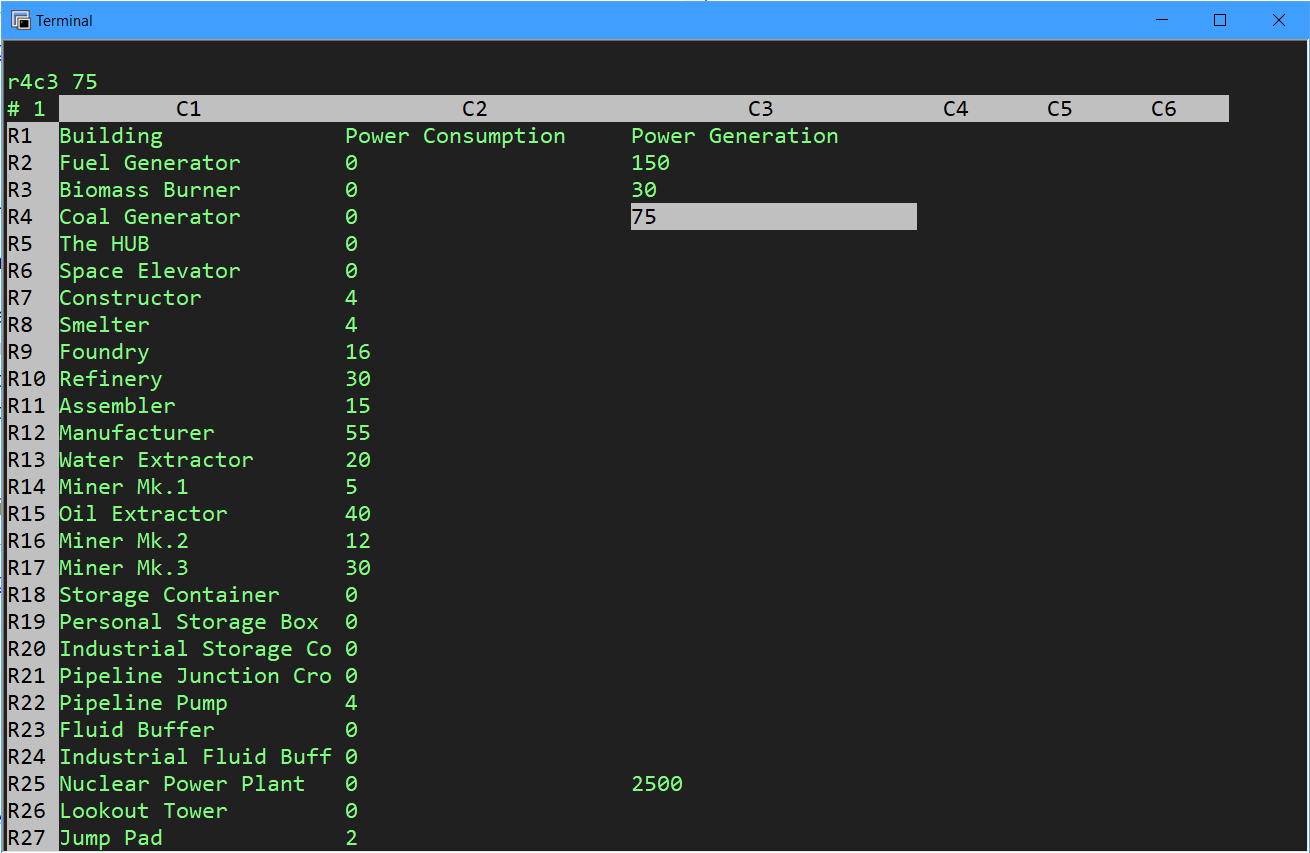
Task: Select Miner Mk.2's consumption value 12
Action: pos(358,541)
